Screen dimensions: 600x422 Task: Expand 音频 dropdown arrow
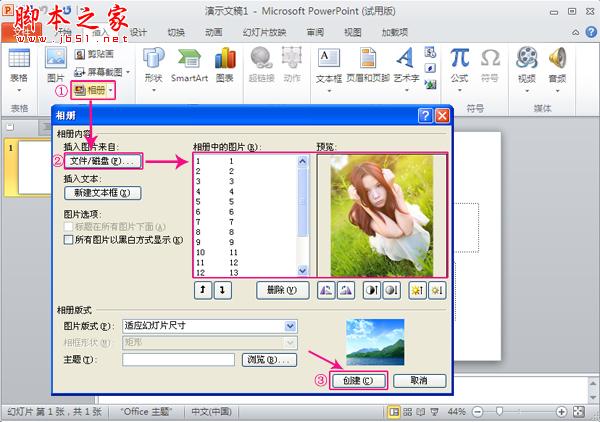point(558,91)
